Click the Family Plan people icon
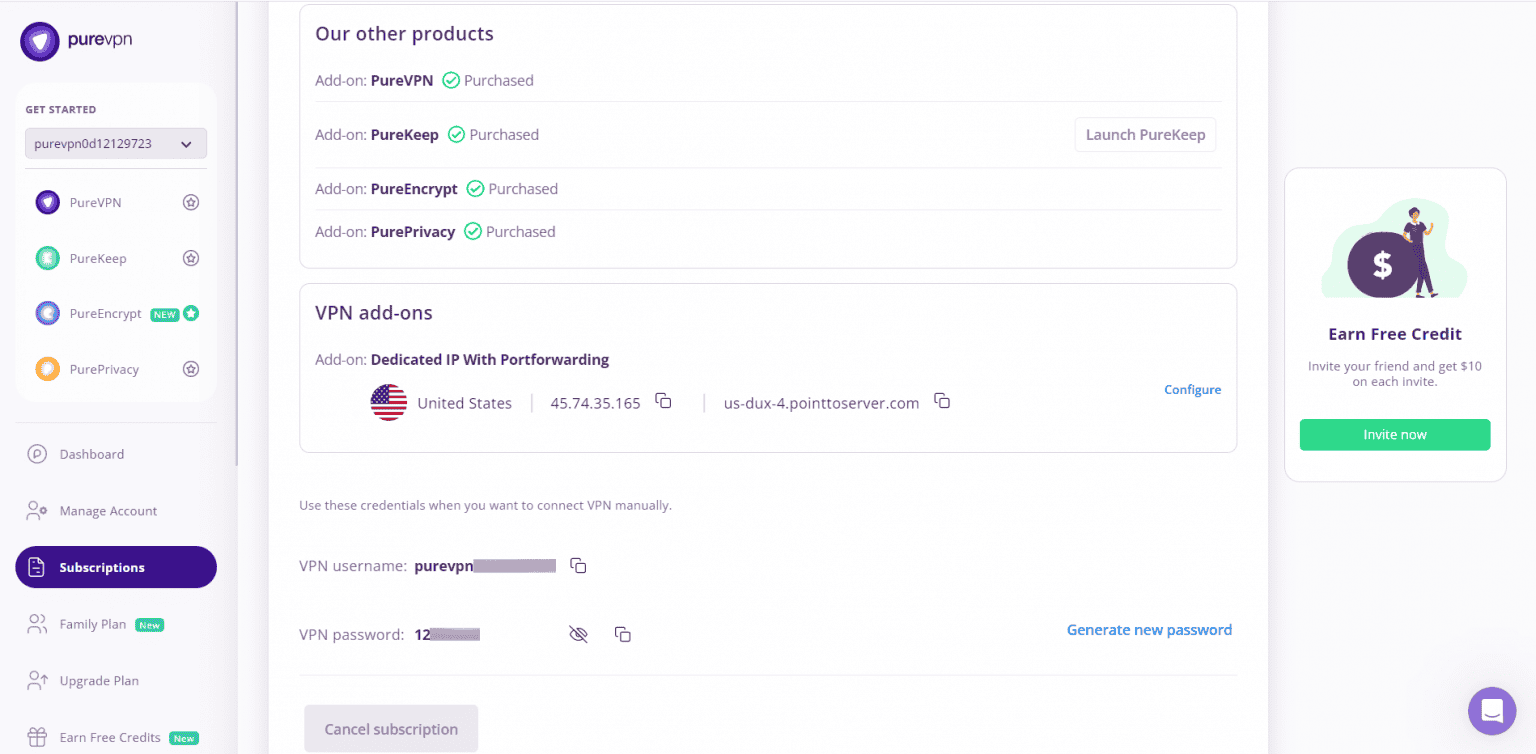1536x754 pixels. point(37,624)
